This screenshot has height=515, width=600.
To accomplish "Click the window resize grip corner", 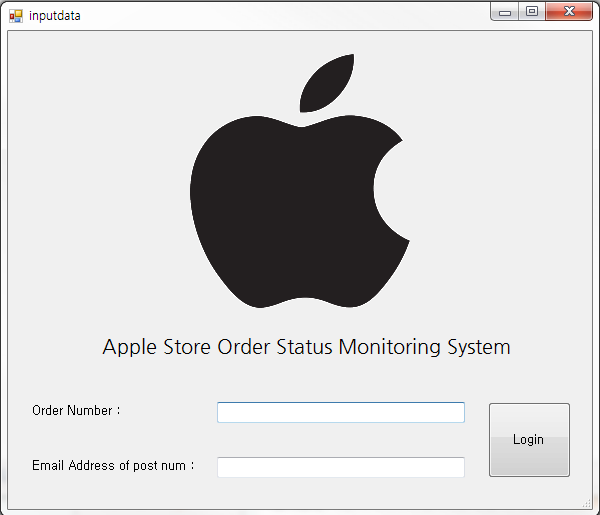I will 587,504.
